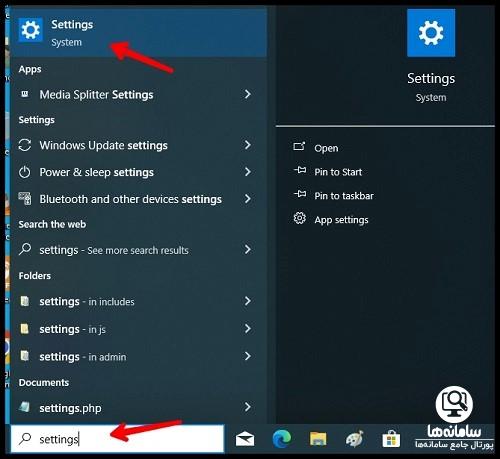The width and height of the screenshot is (500, 459).
Task: Click the large Settings gear tile
Action: coord(431,33)
